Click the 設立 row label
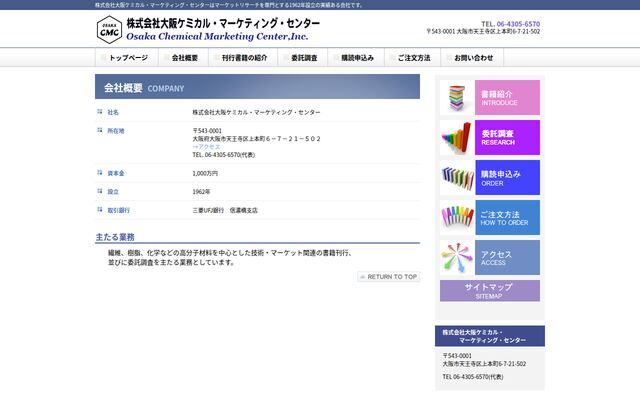640x400 pixels. point(113,192)
